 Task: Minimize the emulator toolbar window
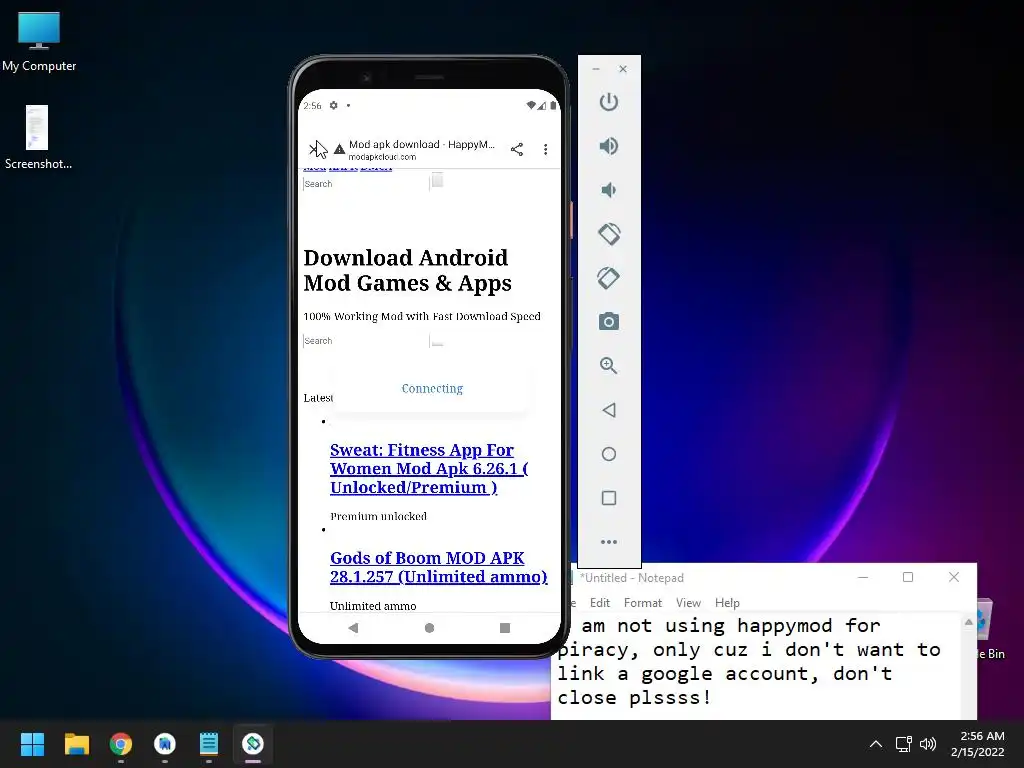[x=596, y=69]
